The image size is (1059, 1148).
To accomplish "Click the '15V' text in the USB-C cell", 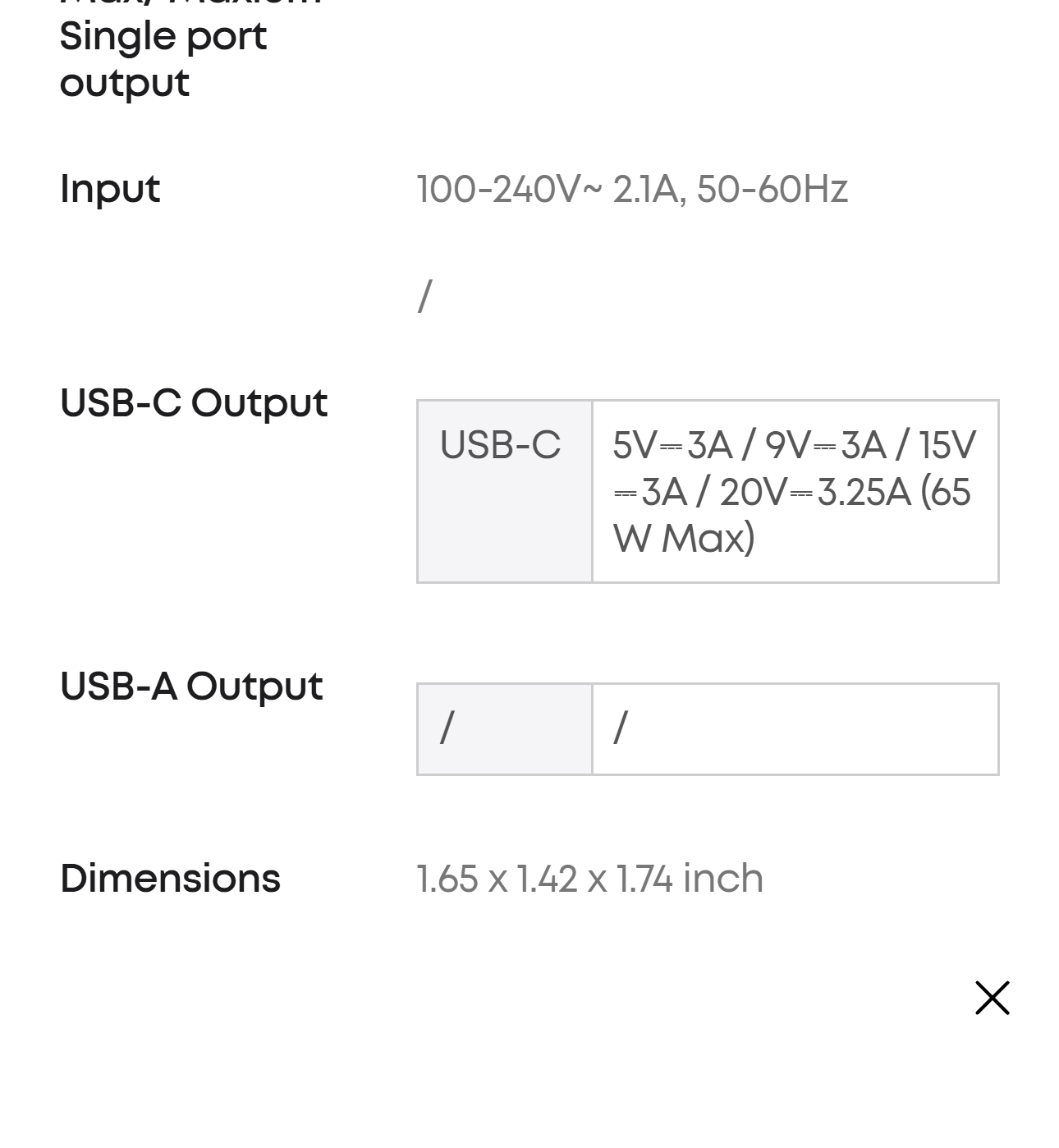I will (947, 446).
